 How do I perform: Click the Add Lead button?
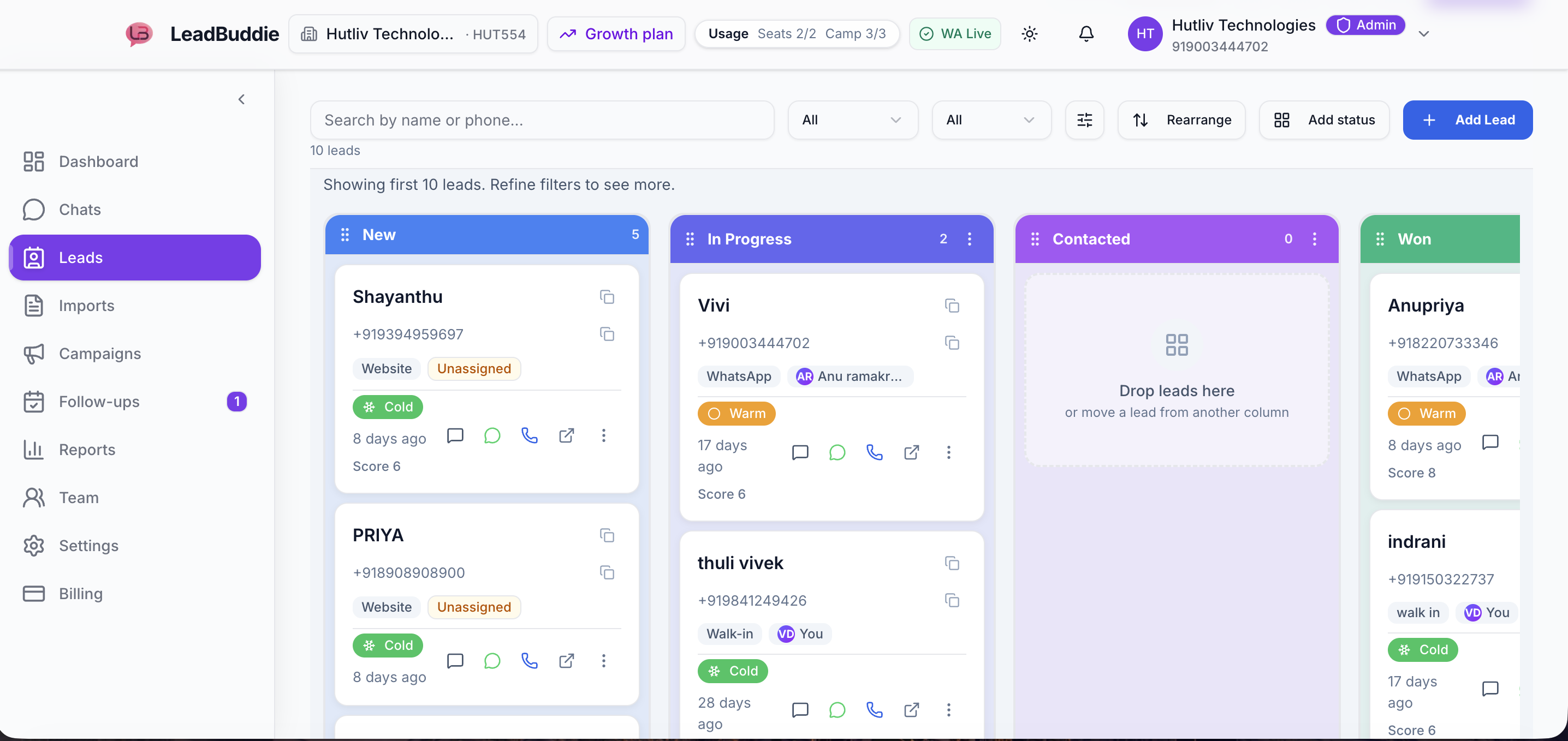[1467, 120]
